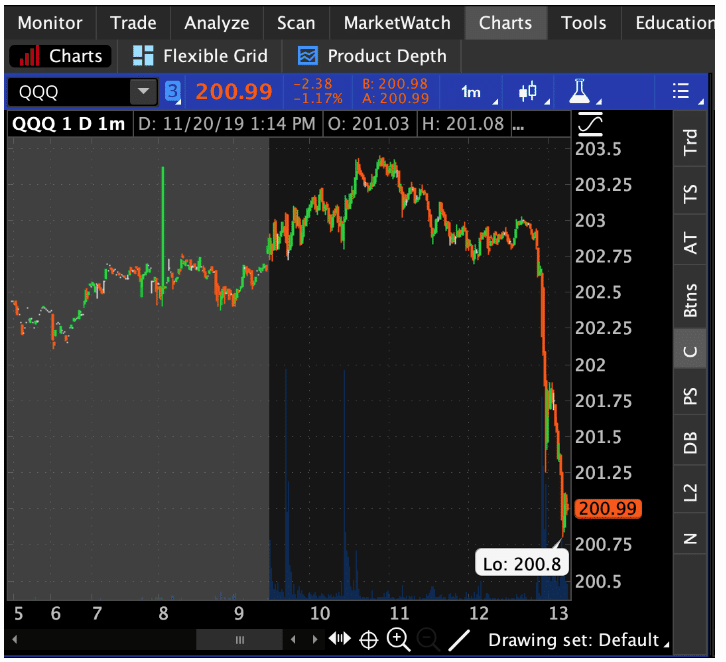Select the line drawing tool icon
This screenshot has height=662, width=726.
(x=459, y=640)
